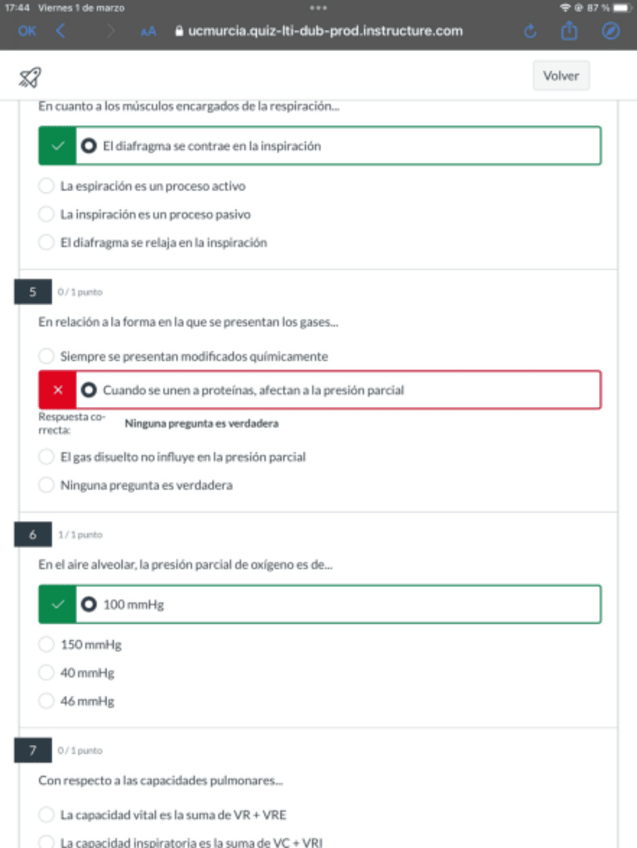Go forward with the browser forward arrow
637x848 pixels.
(108, 31)
